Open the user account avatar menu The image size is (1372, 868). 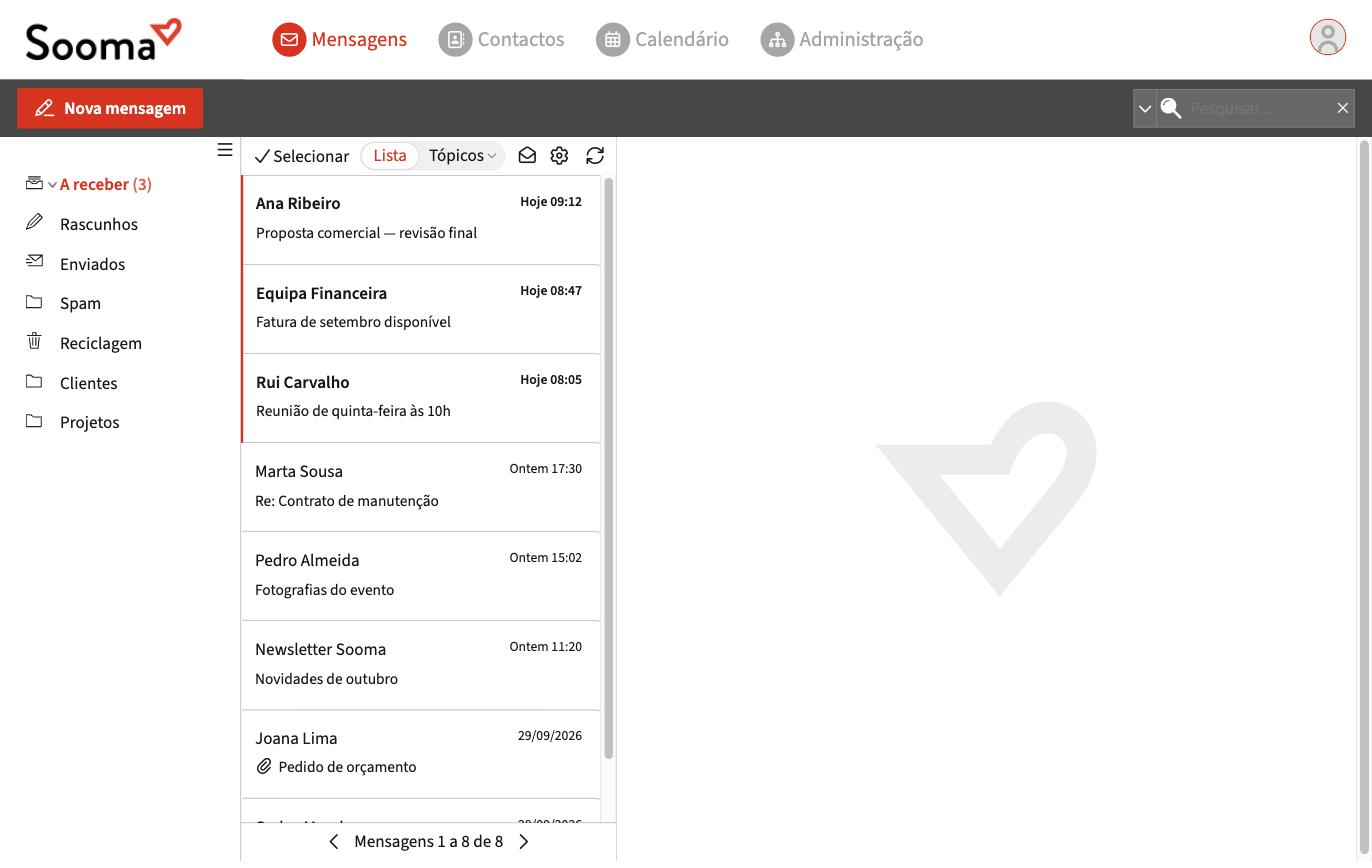click(1328, 38)
